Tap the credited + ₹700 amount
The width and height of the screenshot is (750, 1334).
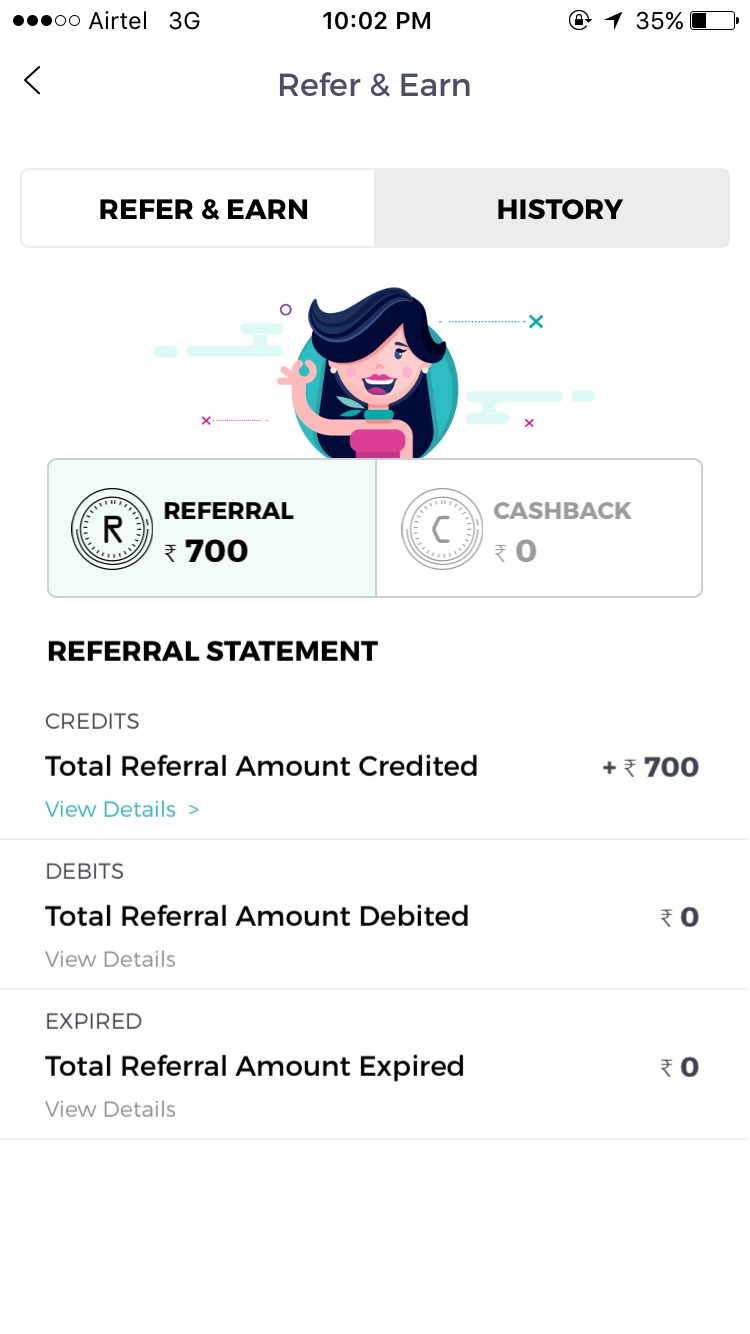(x=650, y=767)
